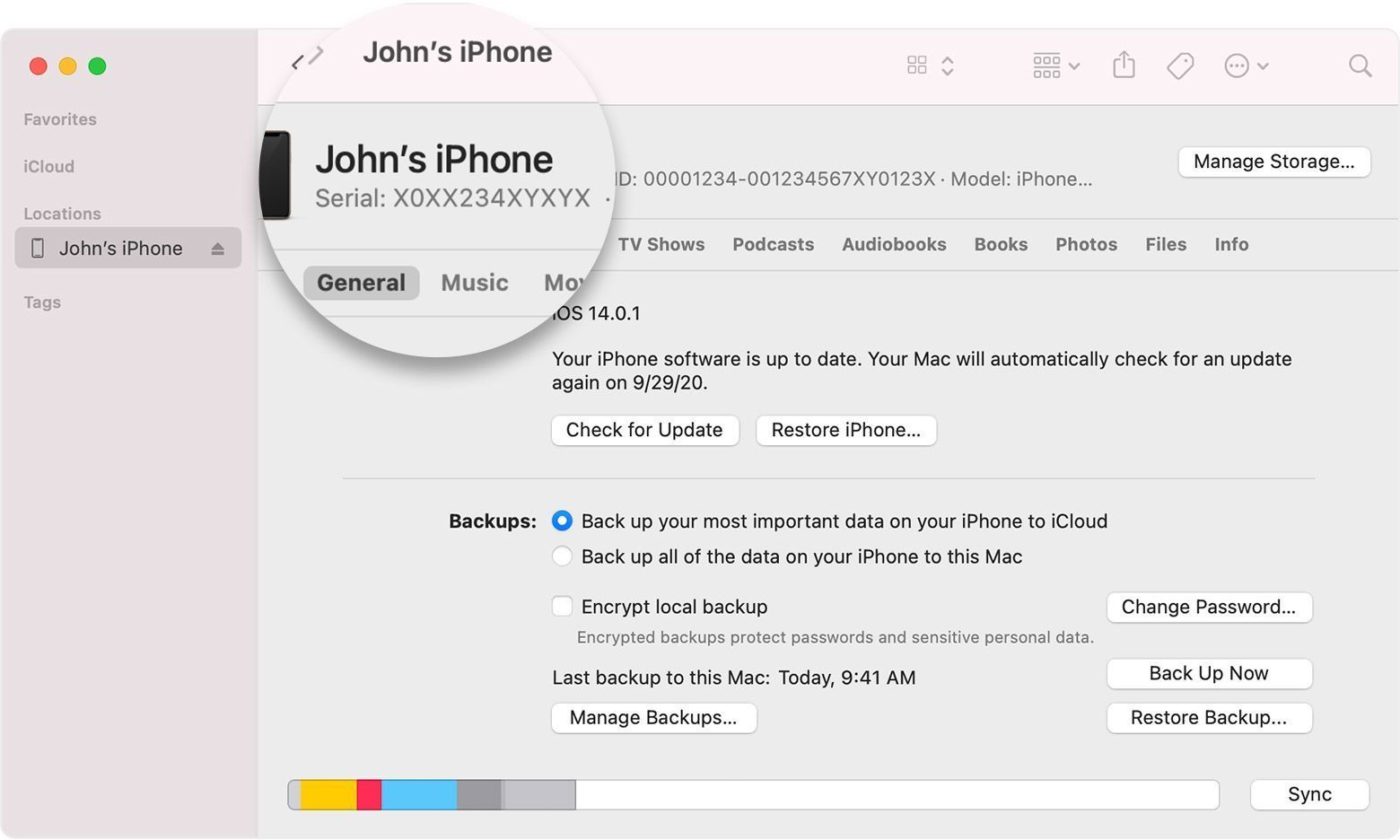Select John's iPhone in Locations
This screenshot has height=840, width=1400.
click(128, 249)
